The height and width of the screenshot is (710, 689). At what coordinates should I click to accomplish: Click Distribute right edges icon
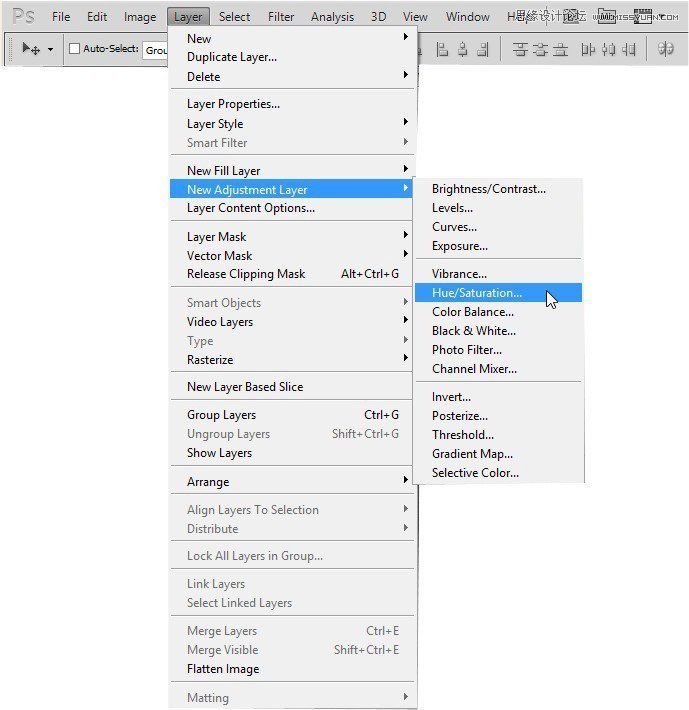[629, 49]
